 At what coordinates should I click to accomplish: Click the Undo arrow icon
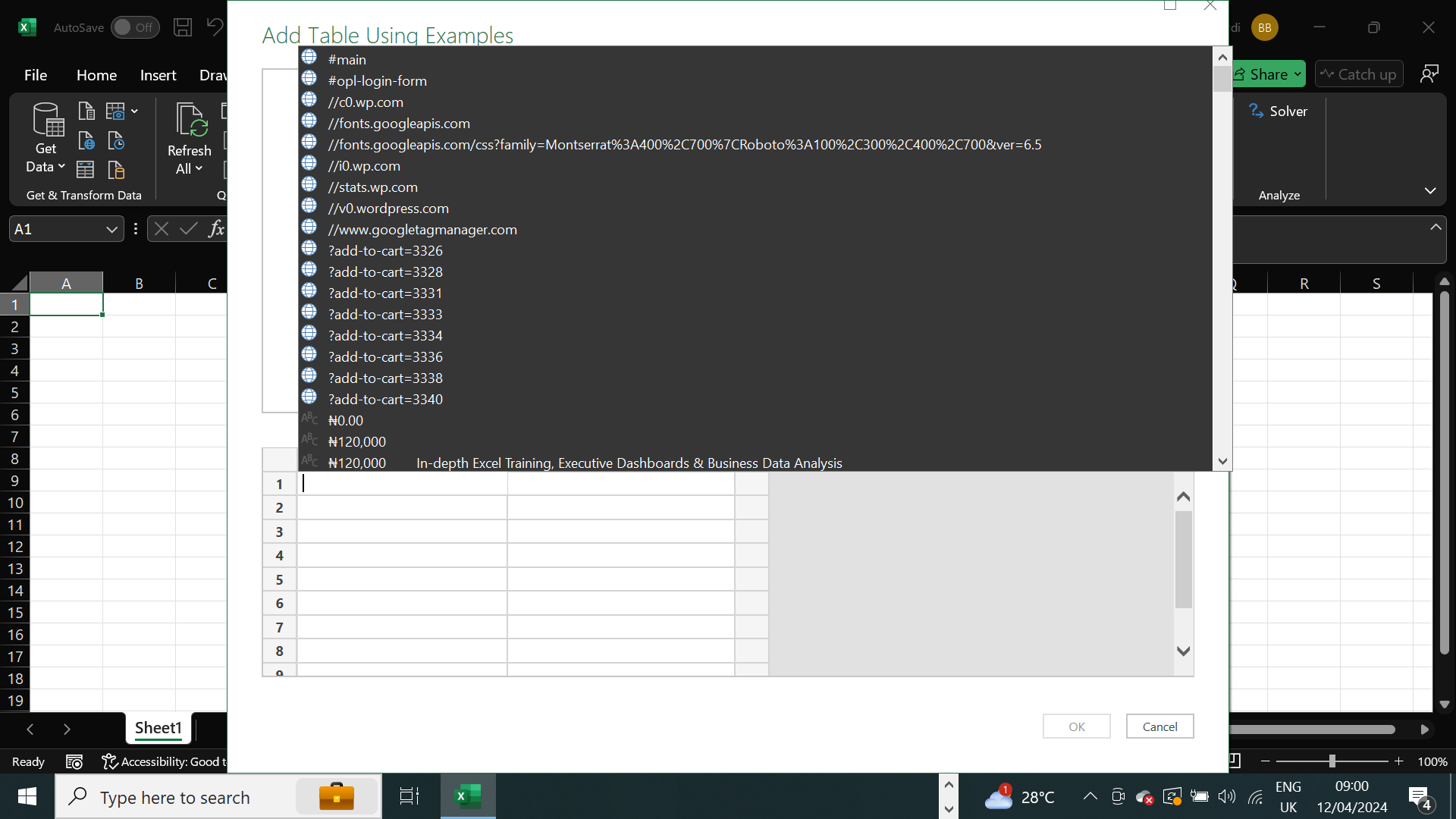click(215, 27)
